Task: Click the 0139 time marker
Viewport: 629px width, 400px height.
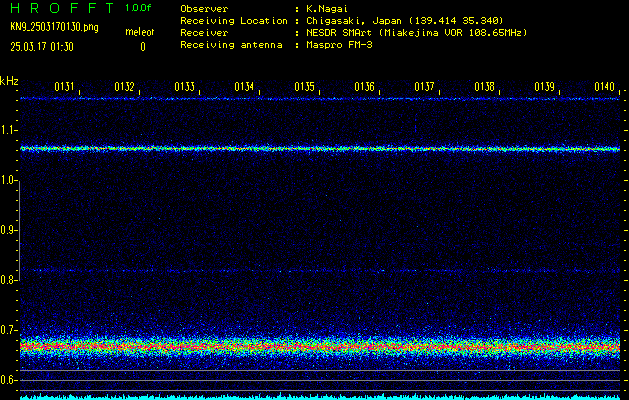Action: click(x=544, y=87)
